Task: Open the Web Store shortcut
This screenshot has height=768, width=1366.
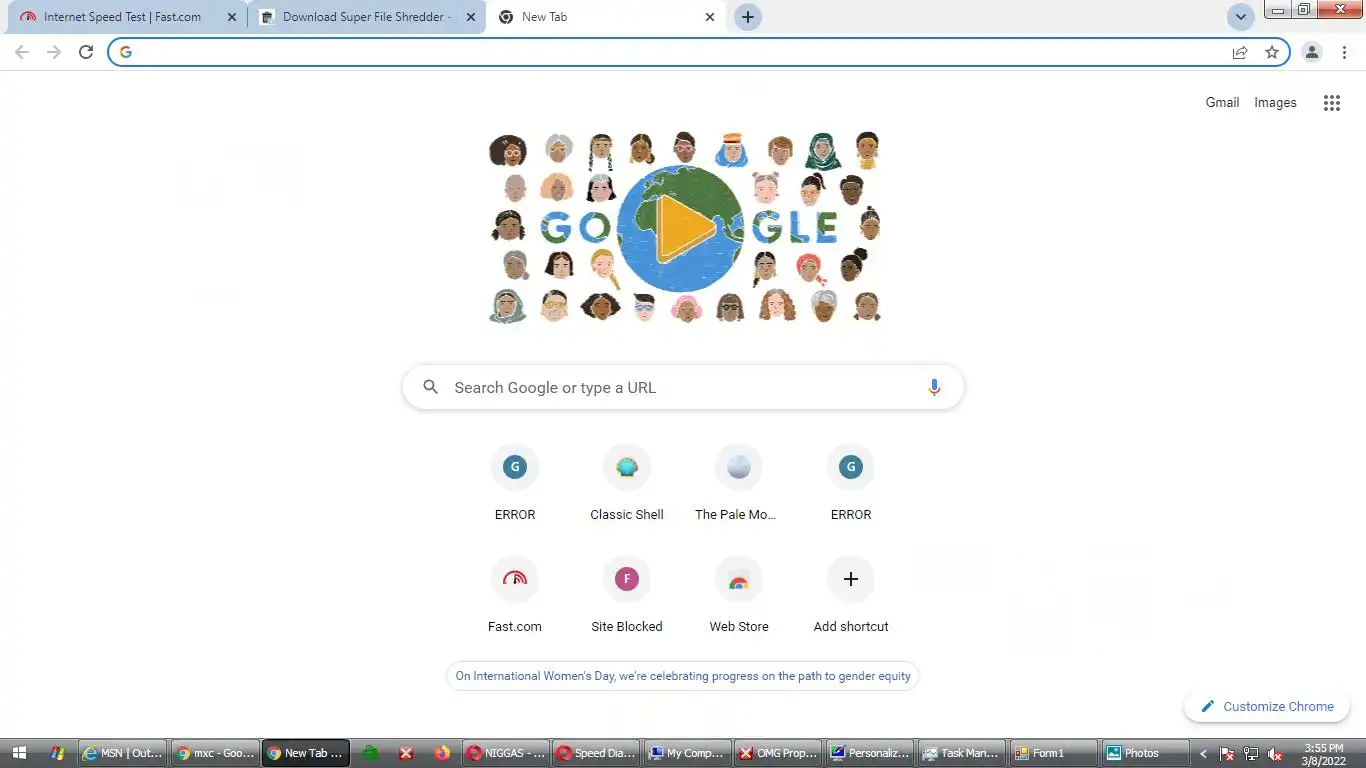Action: coord(739,595)
